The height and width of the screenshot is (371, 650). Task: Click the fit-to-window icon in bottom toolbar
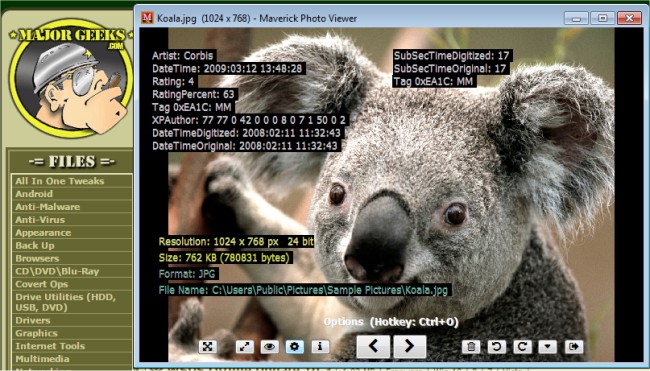pos(207,347)
